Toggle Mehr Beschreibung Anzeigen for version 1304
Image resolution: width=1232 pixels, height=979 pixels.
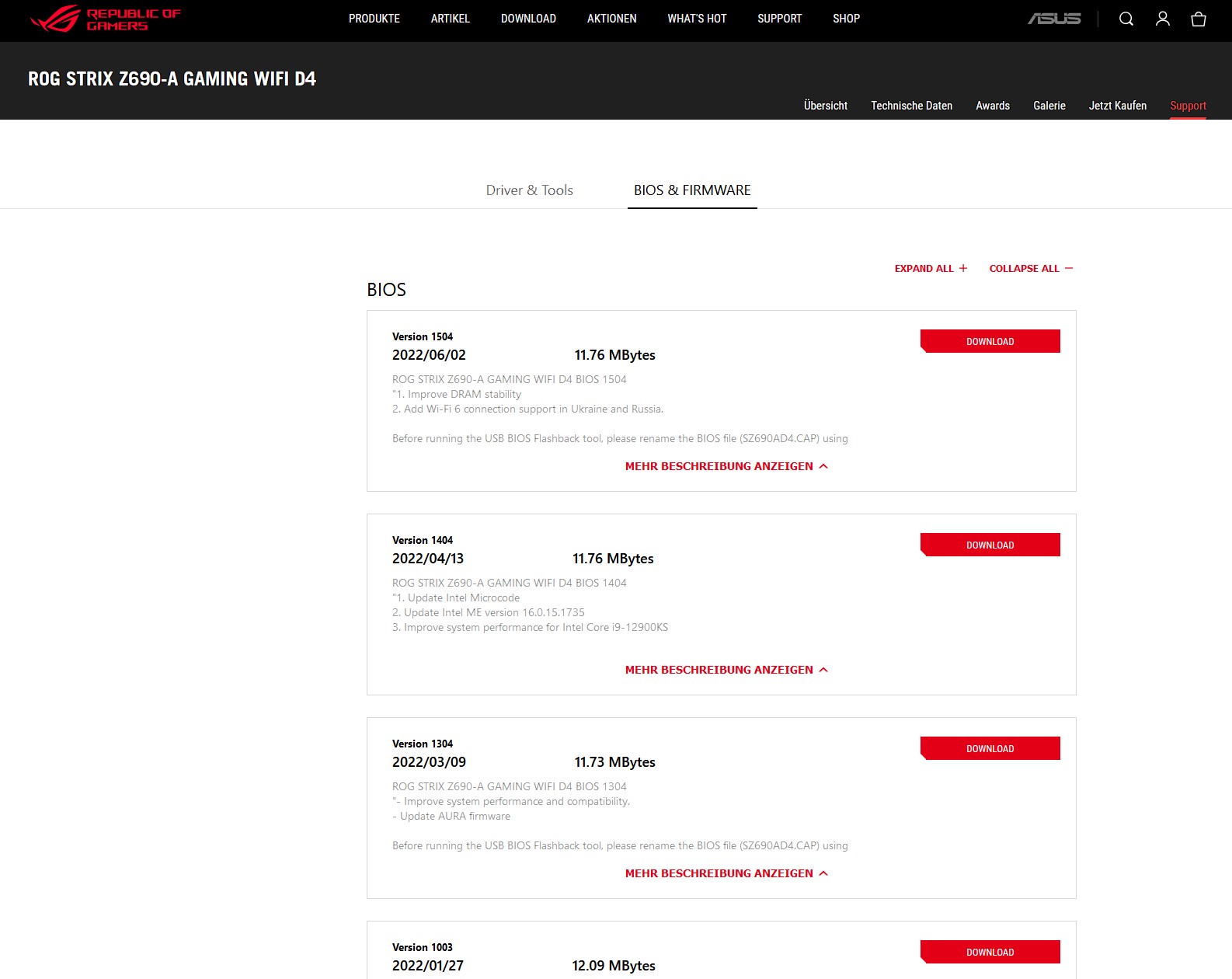[726, 873]
